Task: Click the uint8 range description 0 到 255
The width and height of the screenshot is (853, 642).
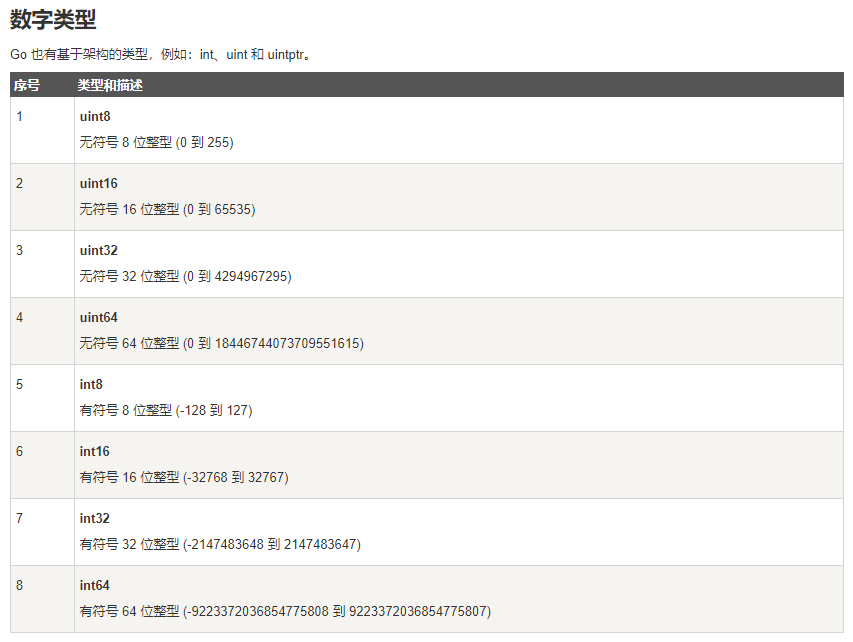Action: click(x=157, y=143)
